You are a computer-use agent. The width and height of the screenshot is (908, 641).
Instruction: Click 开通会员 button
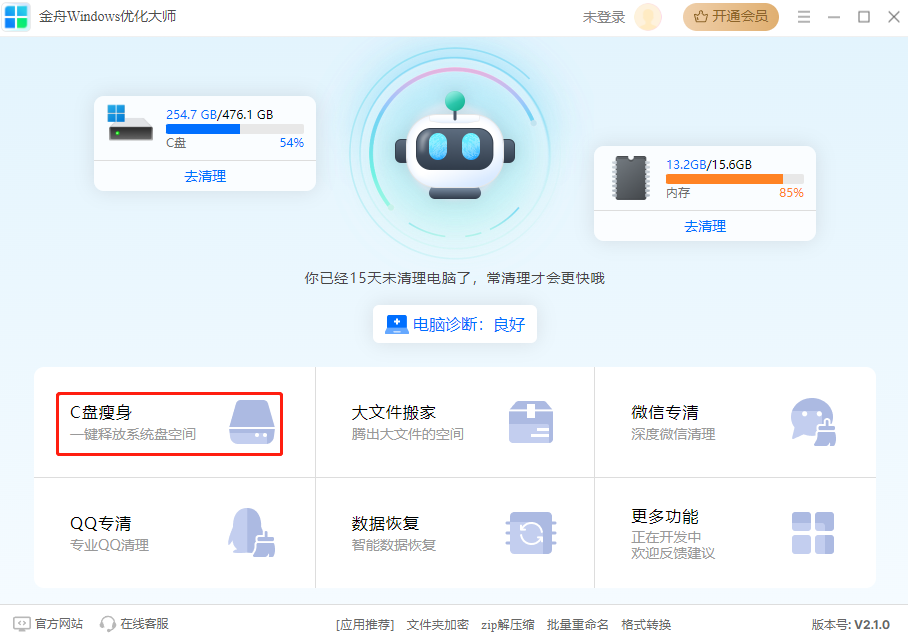(x=730, y=17)
